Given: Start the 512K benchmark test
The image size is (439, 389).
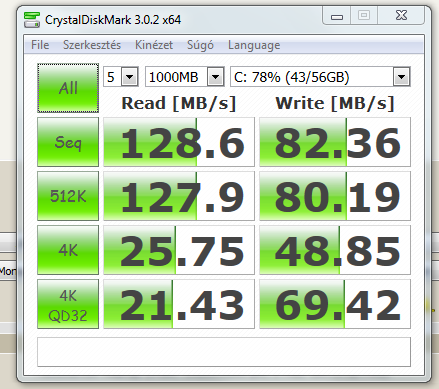Looking at the screenshot, I should (x=68, y=196).
